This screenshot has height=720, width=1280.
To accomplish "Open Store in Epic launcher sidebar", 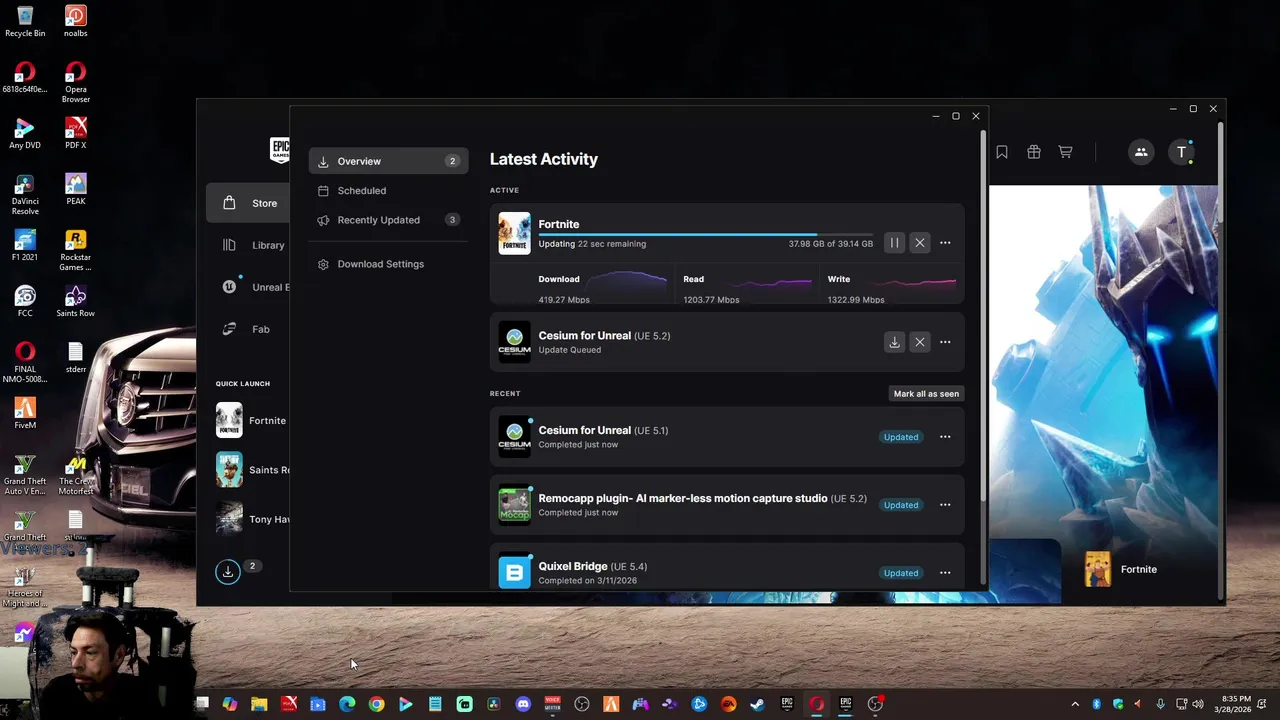I will 248,203.
